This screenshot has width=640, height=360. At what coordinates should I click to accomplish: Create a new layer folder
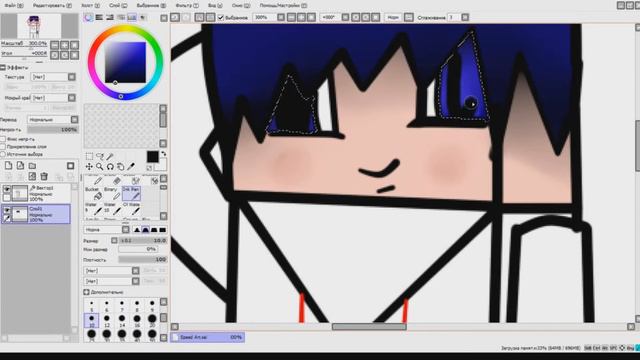click(x=32, y=166)
